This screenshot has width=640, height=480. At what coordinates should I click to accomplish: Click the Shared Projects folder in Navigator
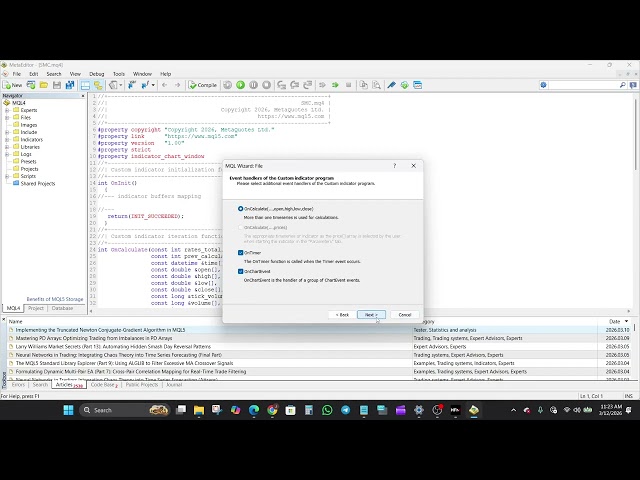(x=34, y=184)
